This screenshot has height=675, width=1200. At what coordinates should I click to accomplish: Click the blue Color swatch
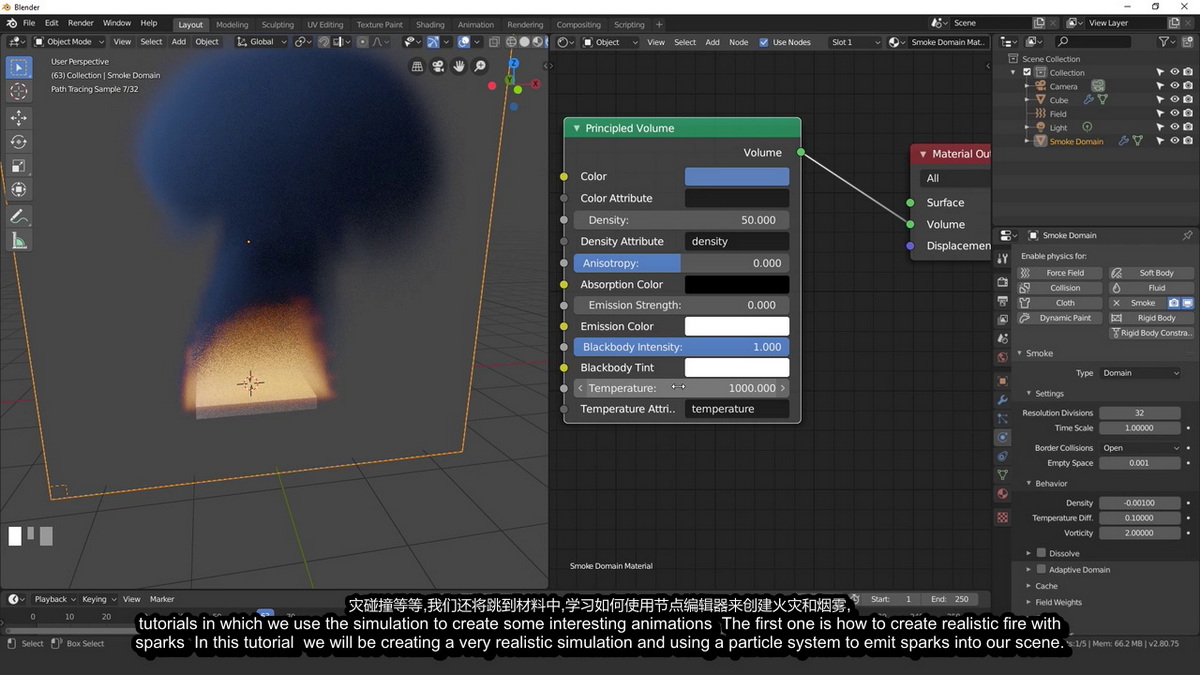click(x=737, y=176)
